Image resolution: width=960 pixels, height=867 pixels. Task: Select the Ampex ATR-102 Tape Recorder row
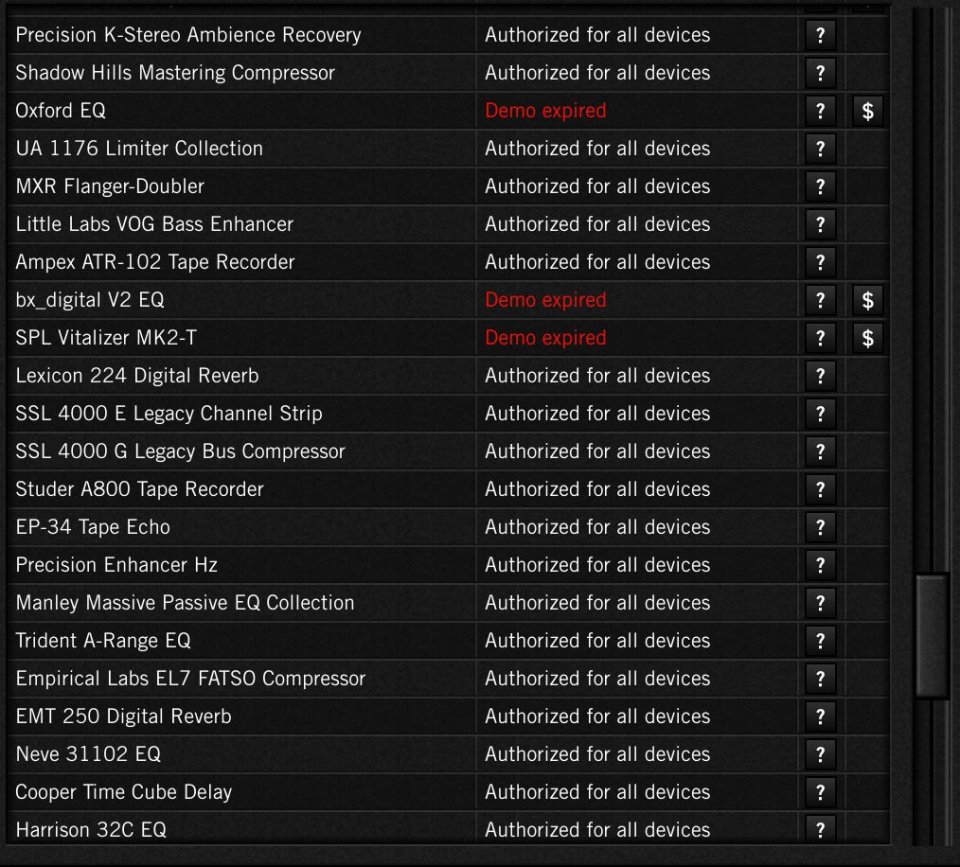coord(155,262)
